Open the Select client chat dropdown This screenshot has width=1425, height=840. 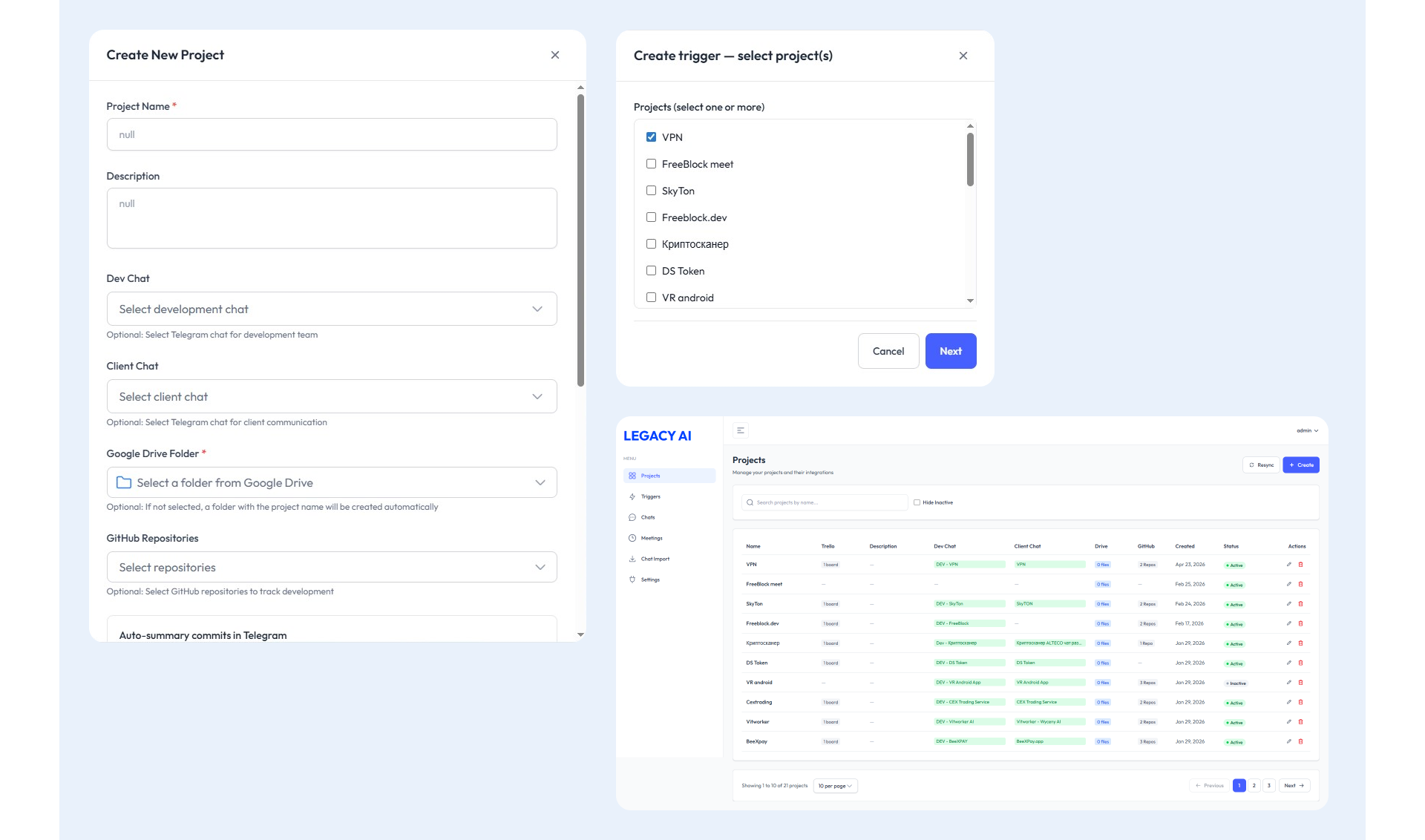[x=332, y=396]
